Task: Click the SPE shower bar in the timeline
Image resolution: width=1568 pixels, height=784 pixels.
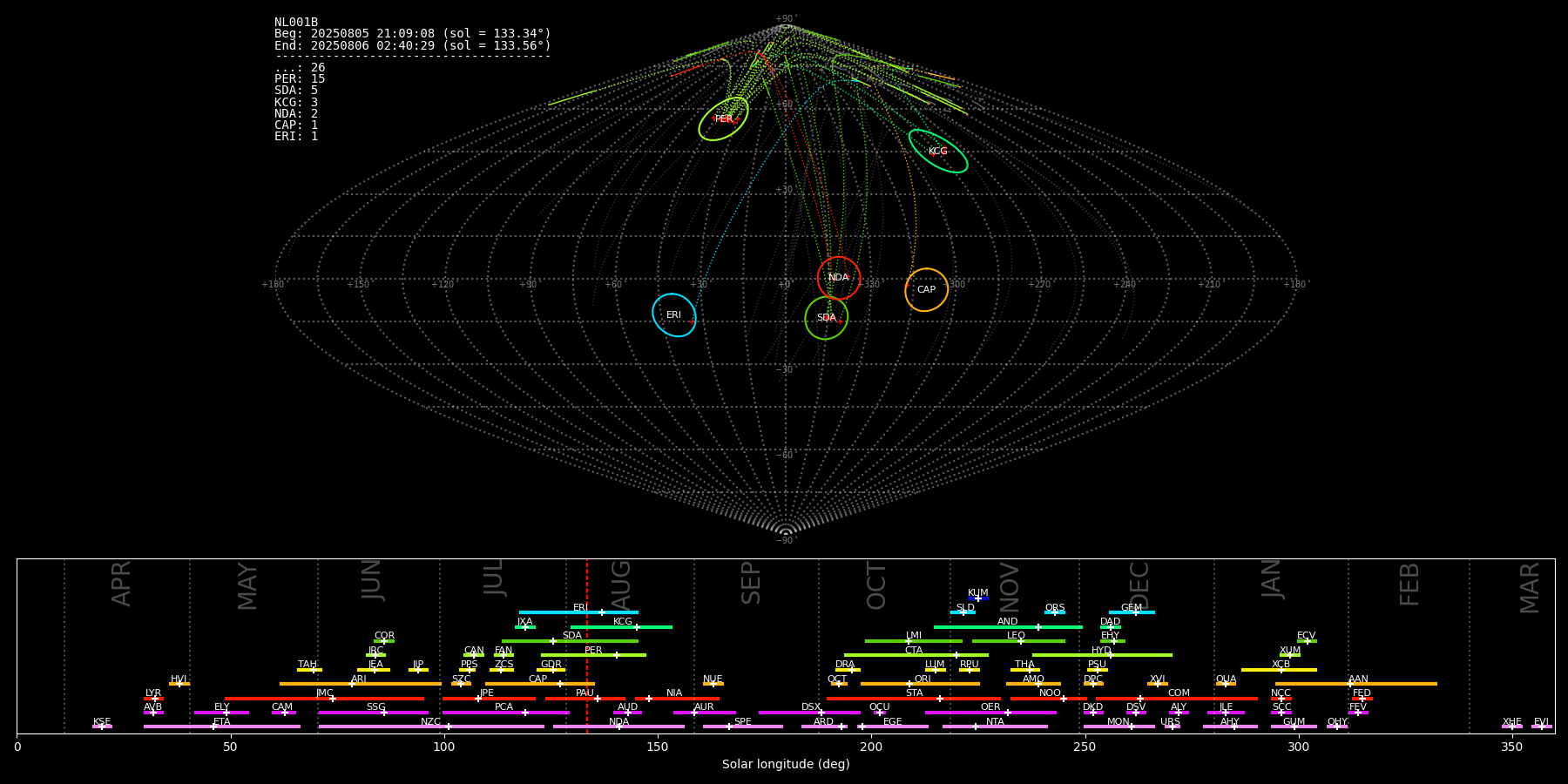Action: 743,727
